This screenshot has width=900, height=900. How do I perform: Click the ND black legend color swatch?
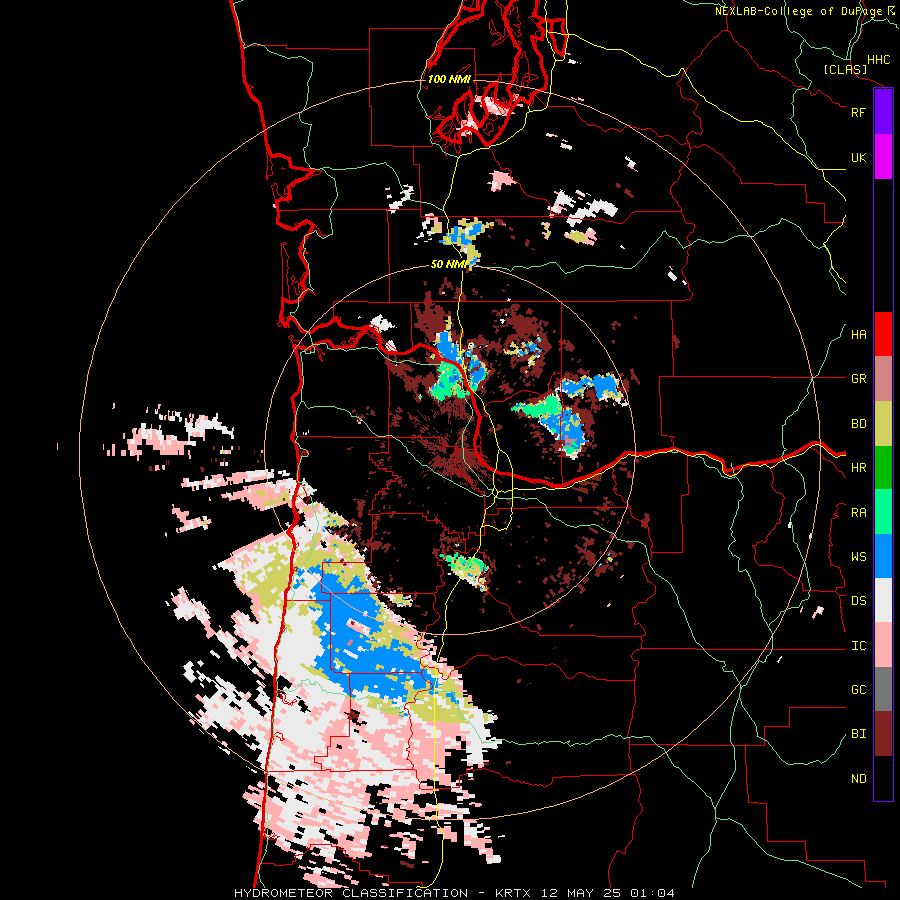[x=883, y=778]
